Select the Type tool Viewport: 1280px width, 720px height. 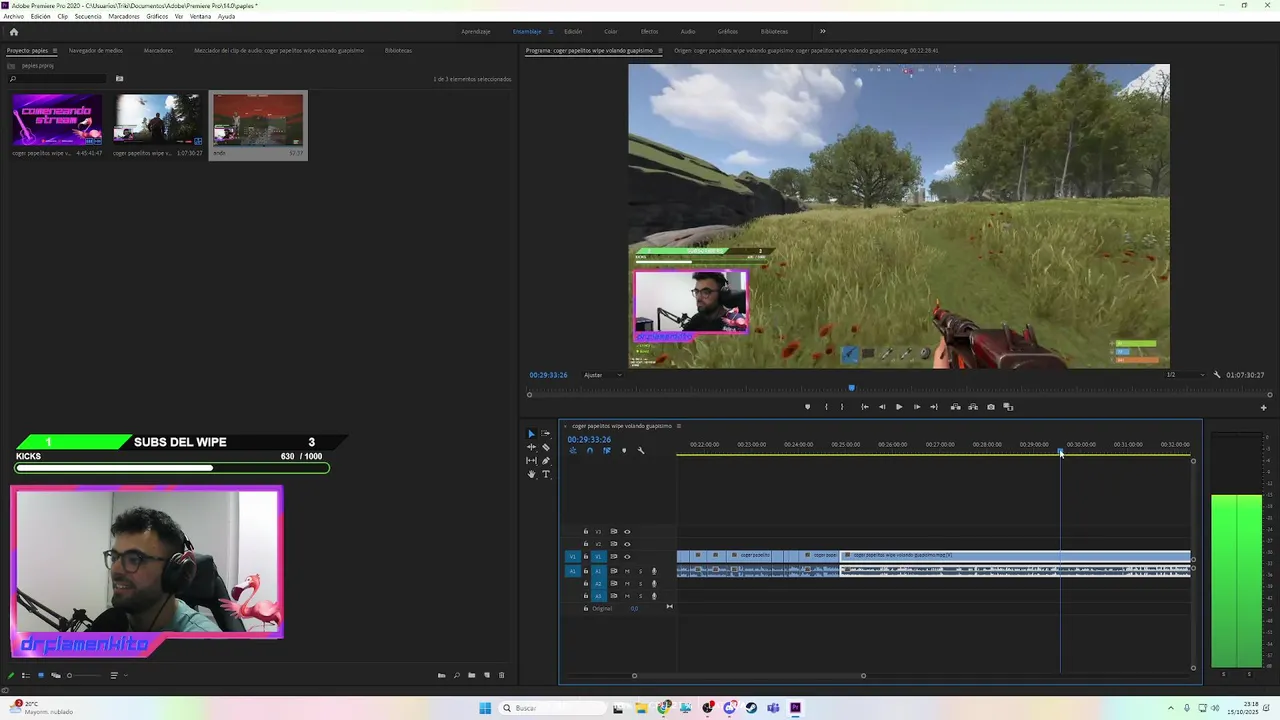[x=545, y=474]
